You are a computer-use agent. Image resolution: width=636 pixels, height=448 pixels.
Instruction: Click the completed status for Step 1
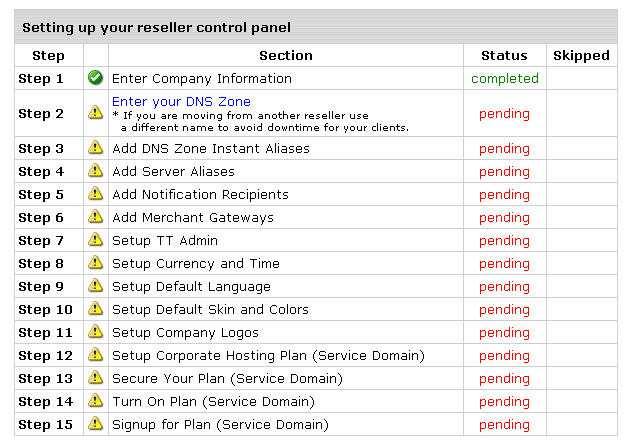(x=505, y=78)
